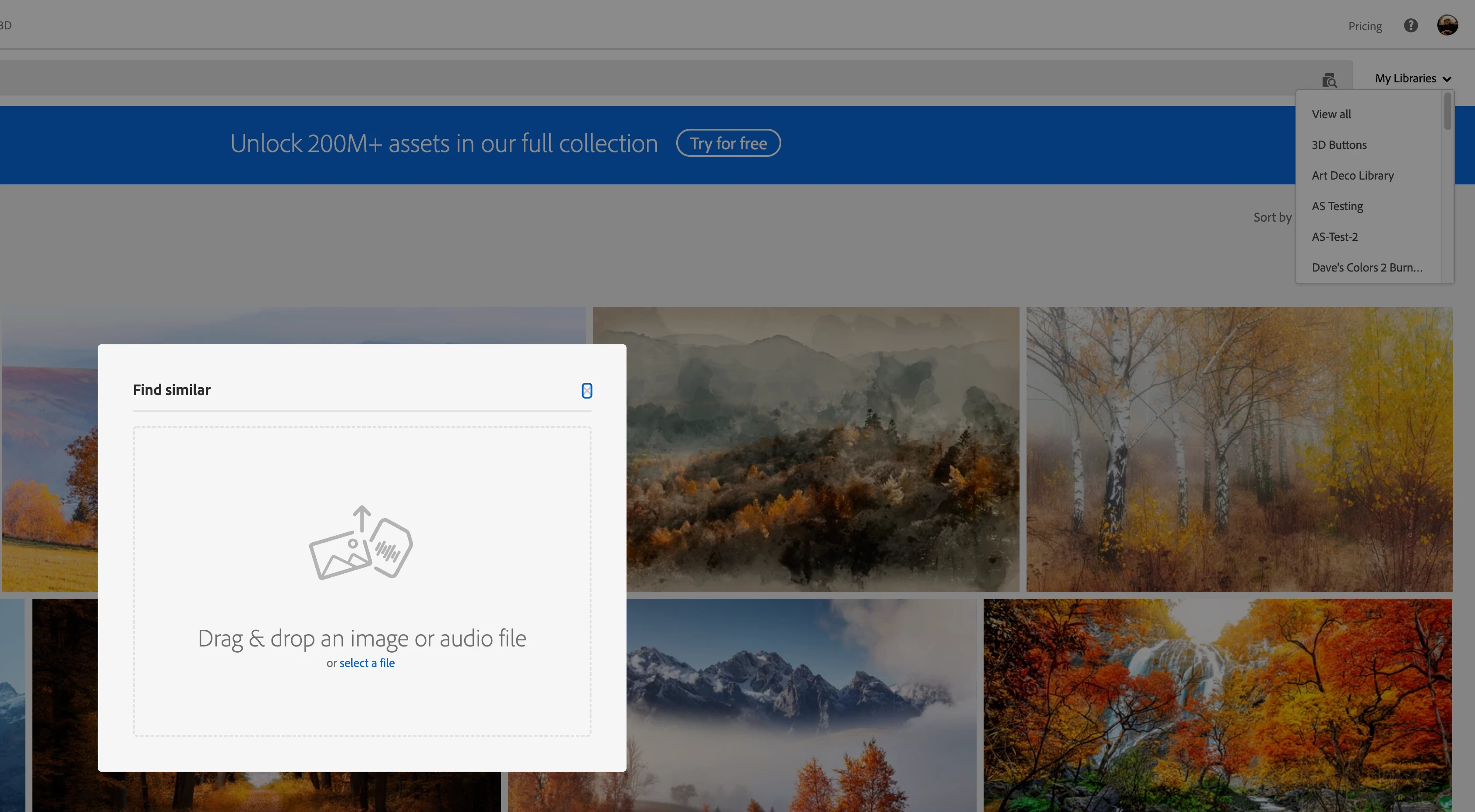Open the Pricing link
The height and width of the screenshot is (812, 1475).
pos(1365,26)
